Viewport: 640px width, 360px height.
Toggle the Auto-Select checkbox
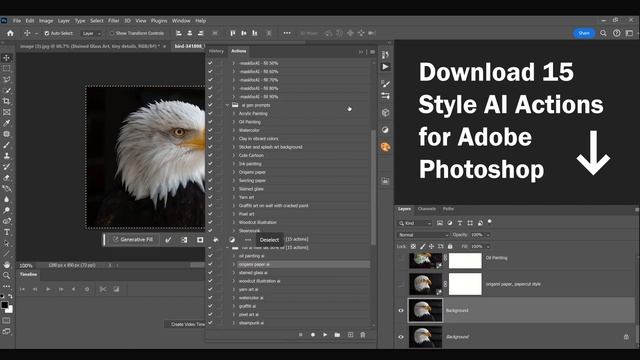47,33
